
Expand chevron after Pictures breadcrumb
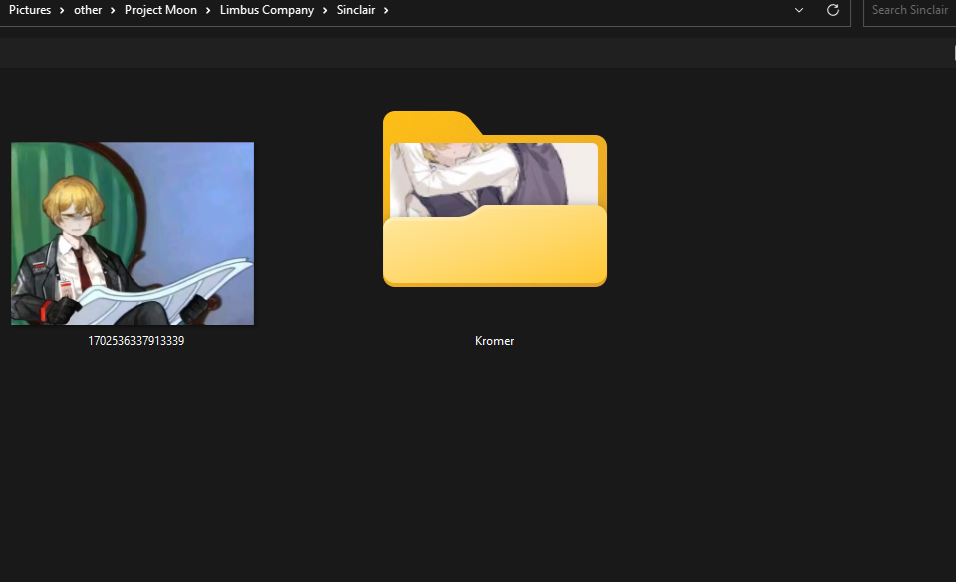(62, 10)
